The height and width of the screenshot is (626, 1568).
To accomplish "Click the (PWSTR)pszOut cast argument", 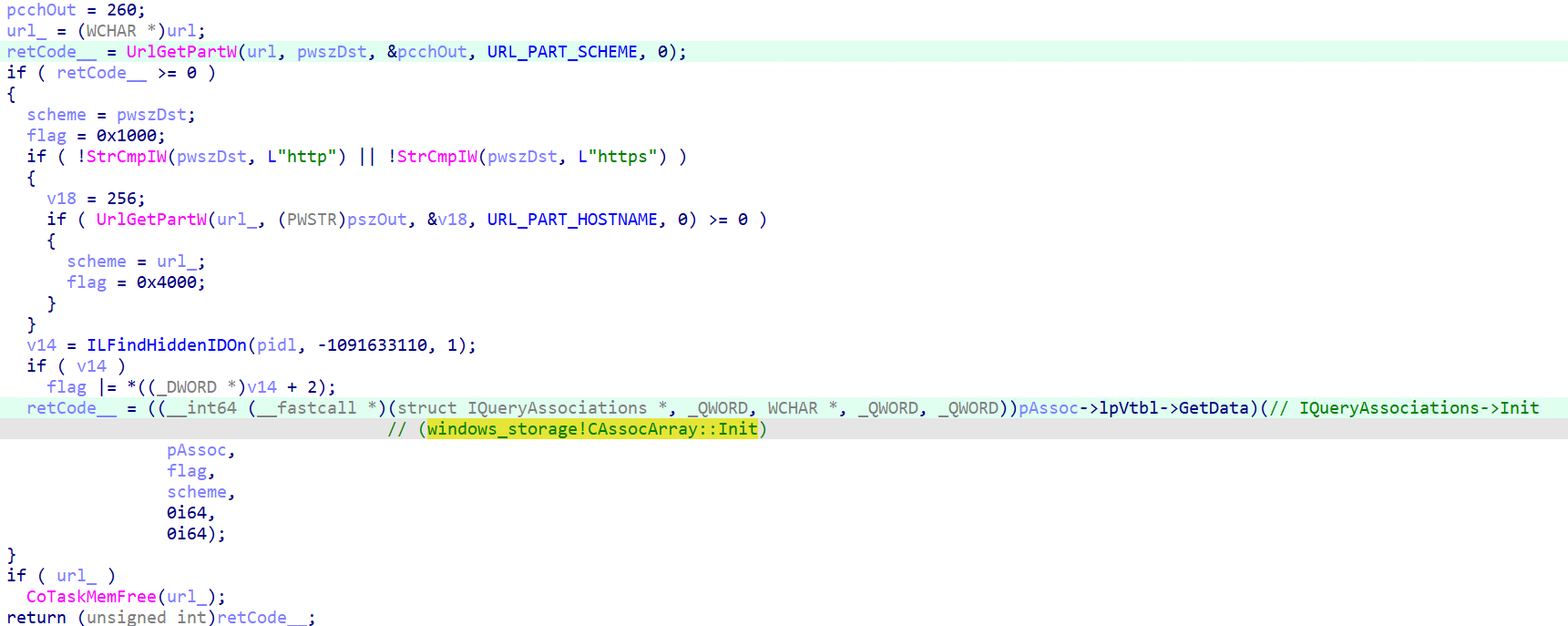I will click(342, 220).
